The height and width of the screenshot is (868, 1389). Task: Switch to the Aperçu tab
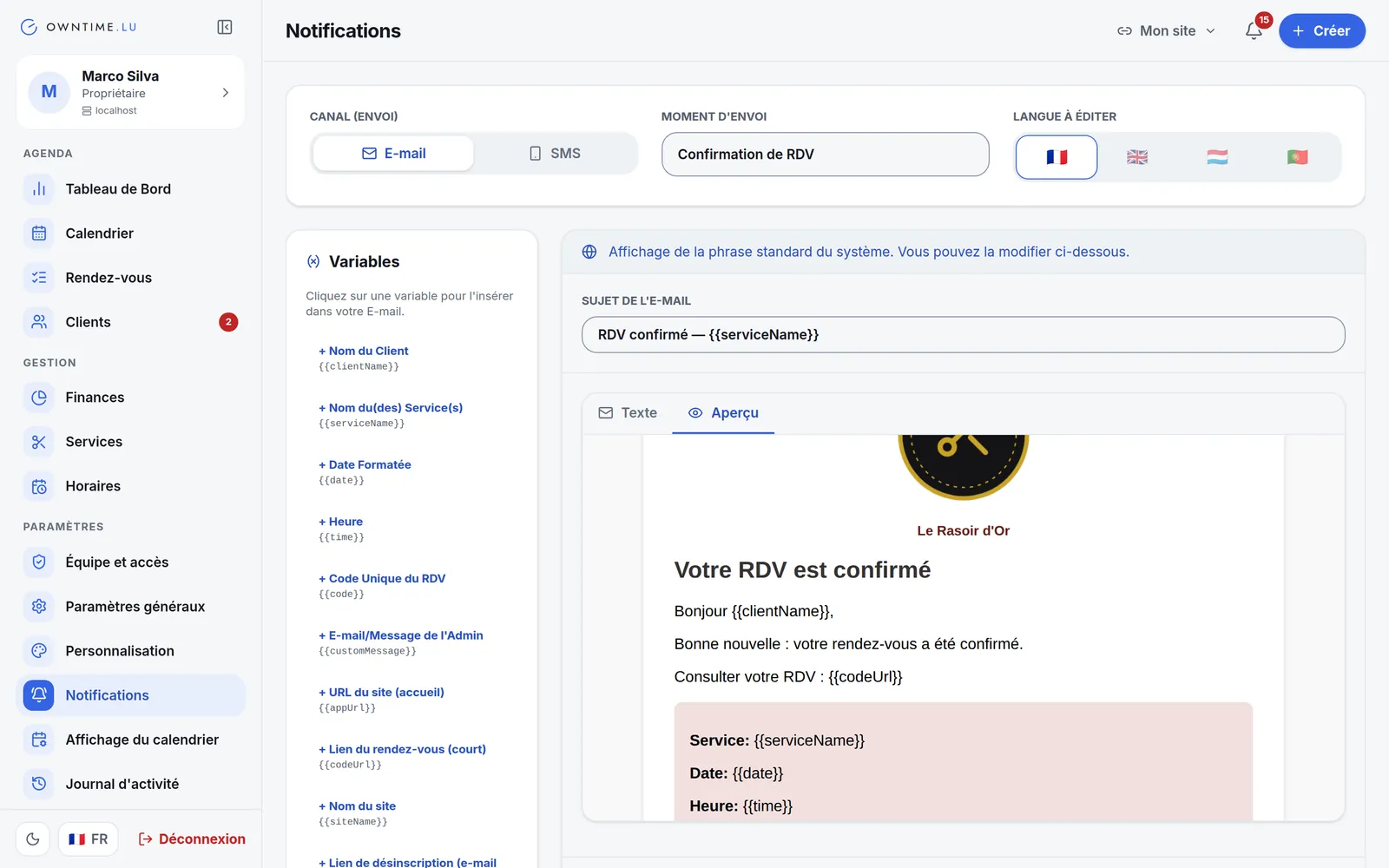723,413
